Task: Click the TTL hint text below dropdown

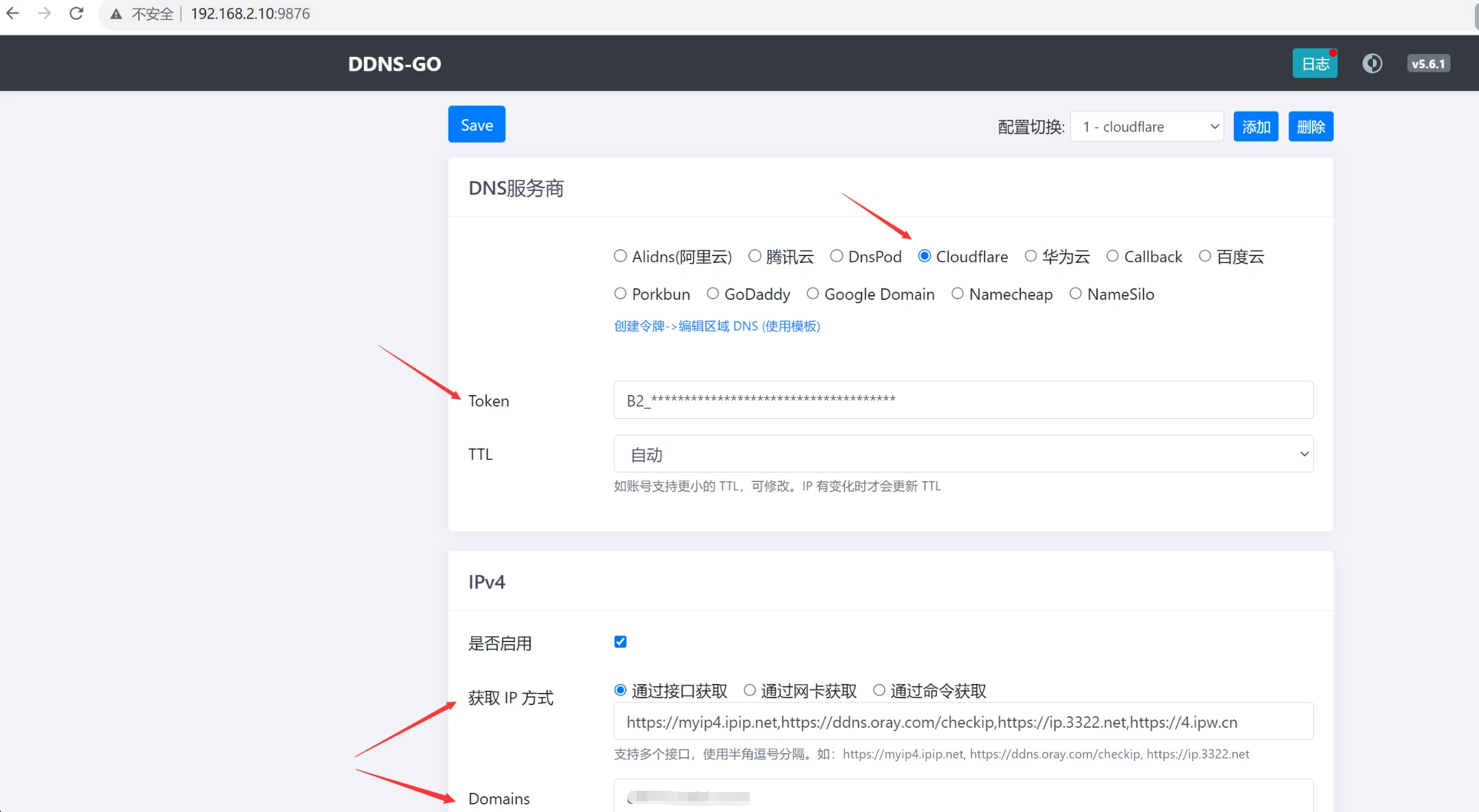Action: point(777,487)
